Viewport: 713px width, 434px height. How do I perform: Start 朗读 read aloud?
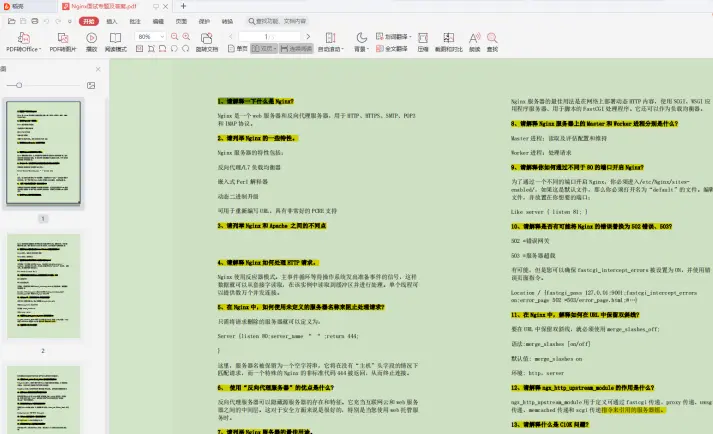point(475,42)
